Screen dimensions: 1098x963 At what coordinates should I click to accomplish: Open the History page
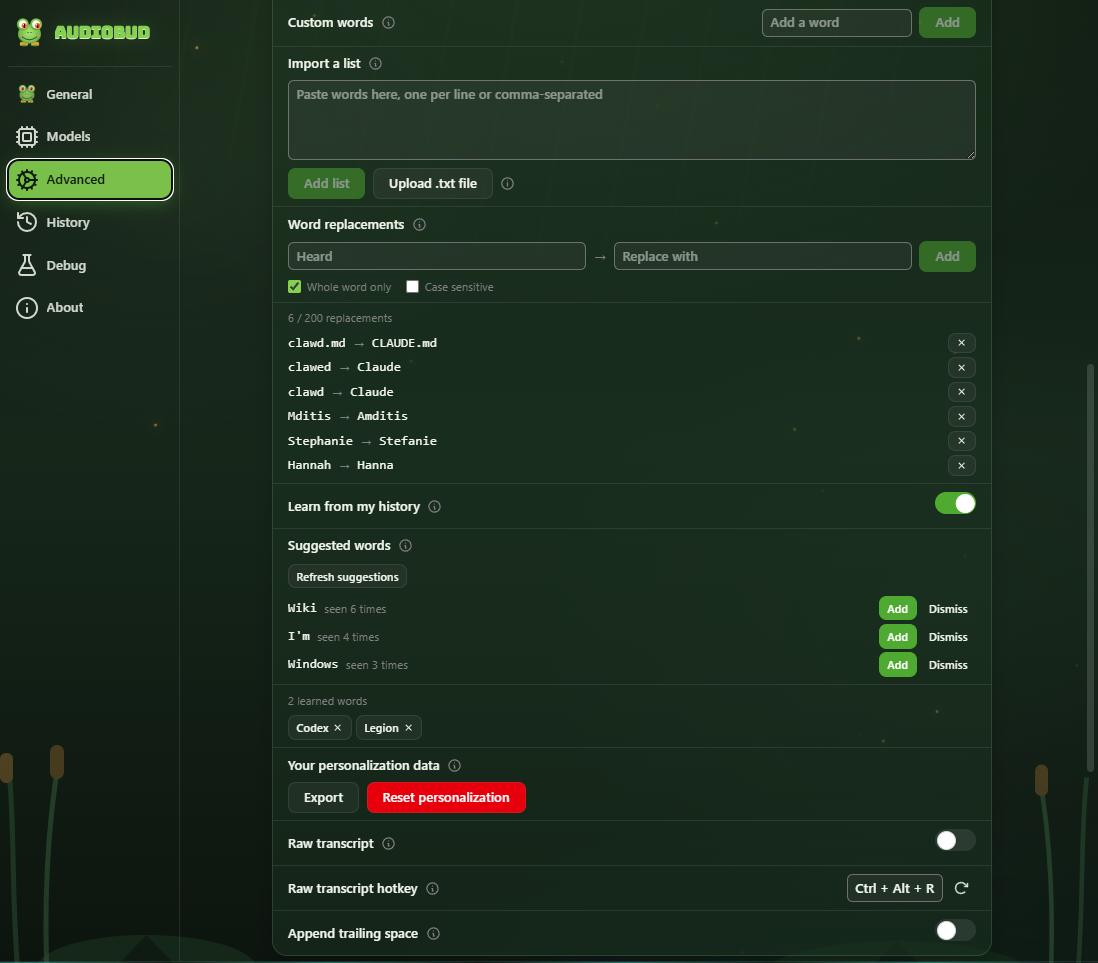coord(90,222)
